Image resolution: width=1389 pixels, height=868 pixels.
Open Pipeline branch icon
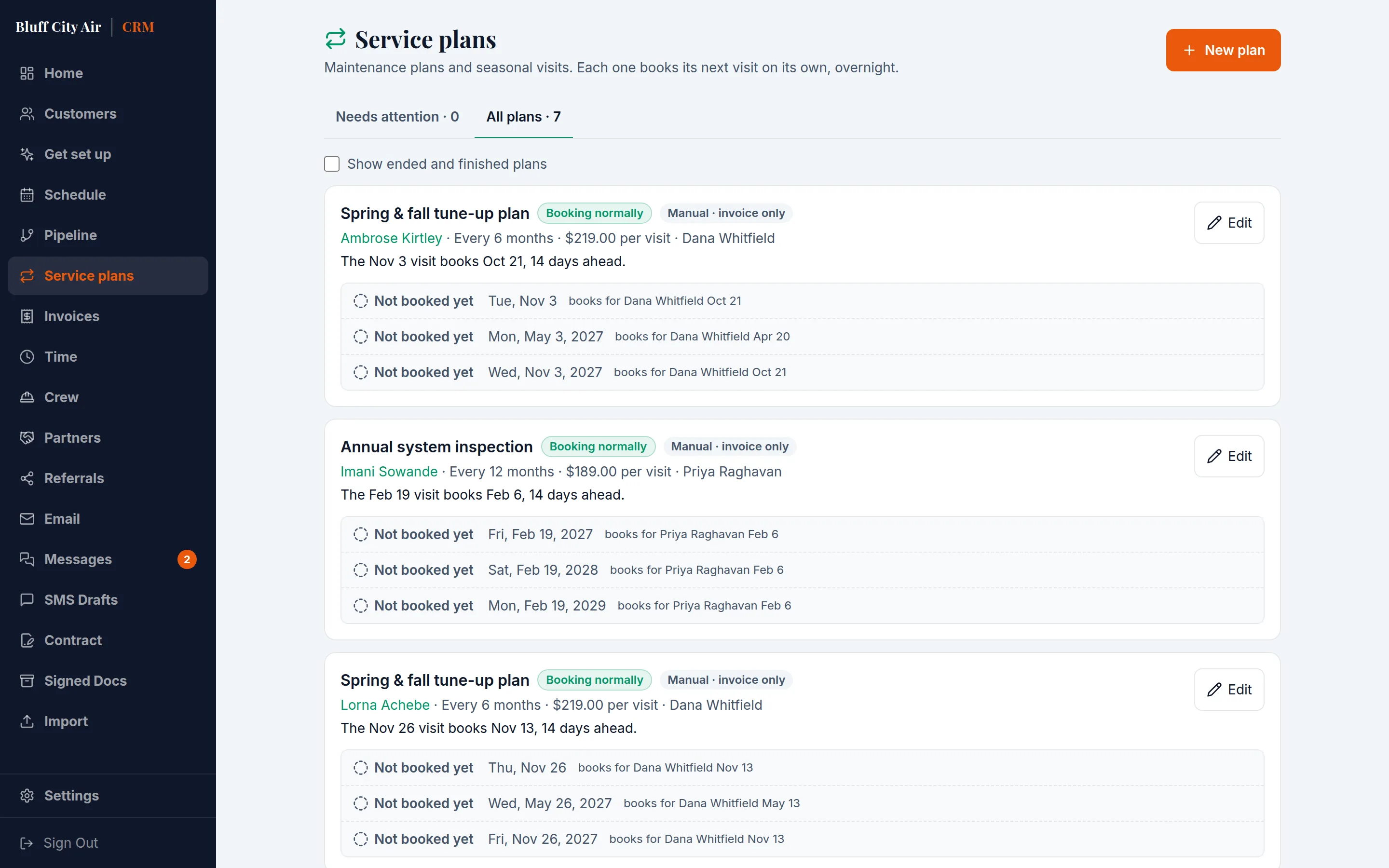click(27, 235)
